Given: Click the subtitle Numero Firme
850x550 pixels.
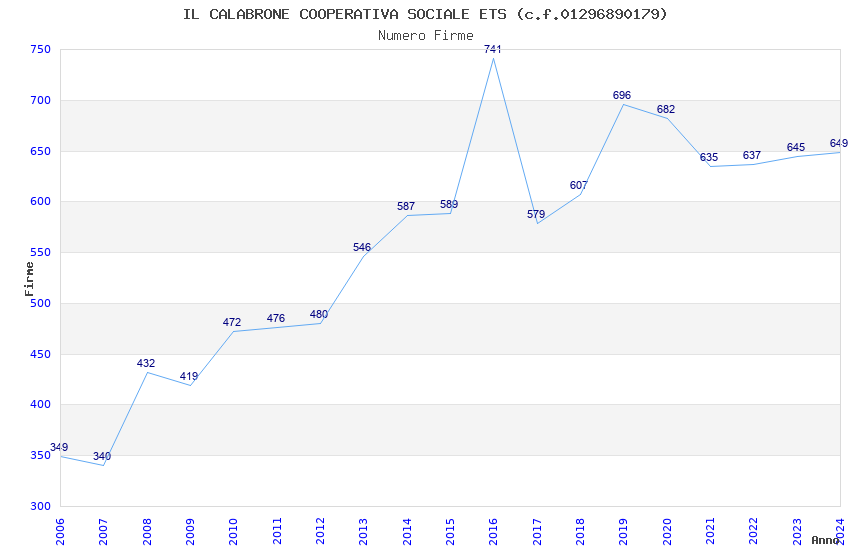Looking at the screenshot, I should (426, 36).
